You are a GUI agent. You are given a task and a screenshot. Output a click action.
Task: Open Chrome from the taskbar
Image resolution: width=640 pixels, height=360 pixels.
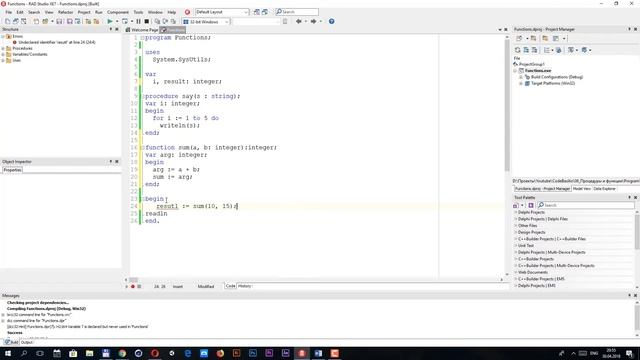click(x=122, y=353)
